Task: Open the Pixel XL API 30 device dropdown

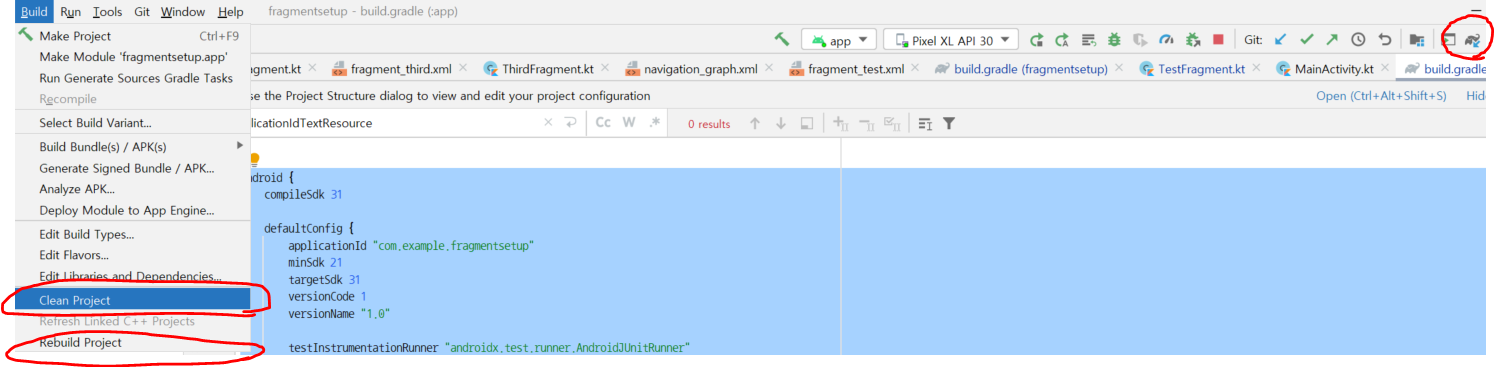Action: (x=951, y=40)
